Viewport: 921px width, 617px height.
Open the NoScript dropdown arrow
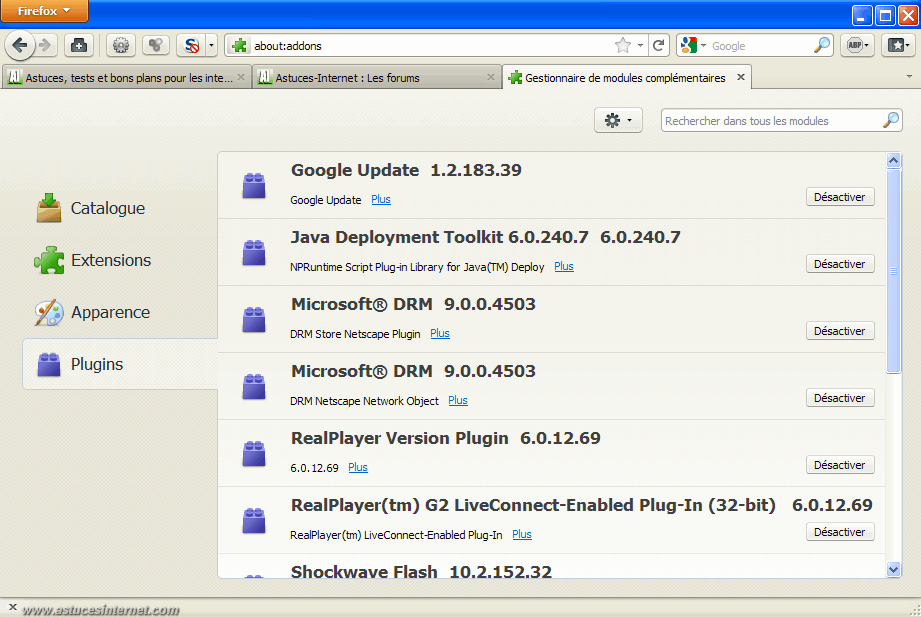point(211,45)
